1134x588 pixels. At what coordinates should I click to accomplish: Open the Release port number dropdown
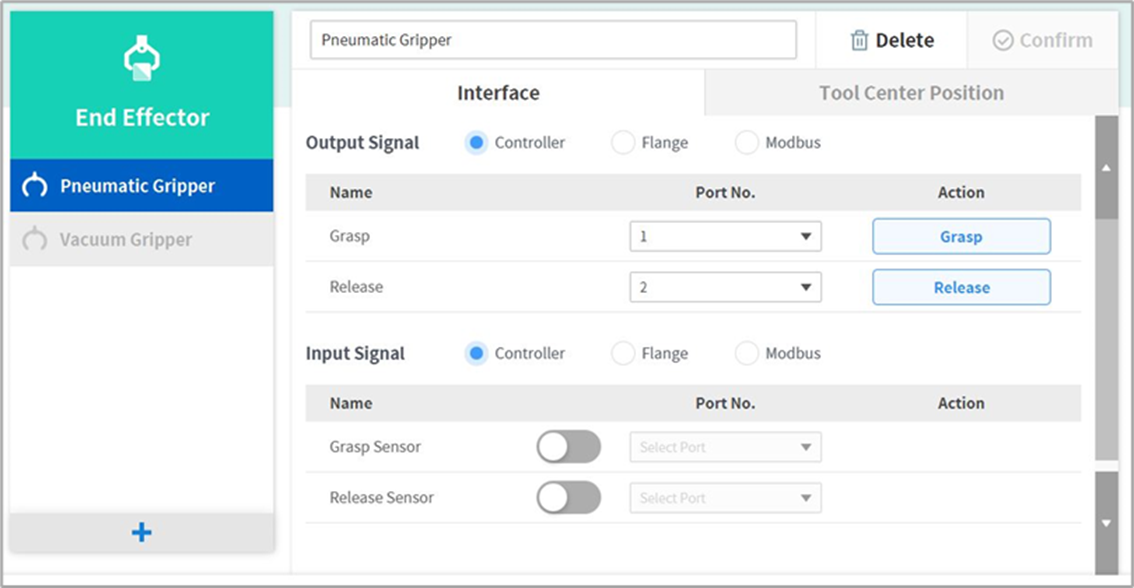pyautogui.click(x=725, y=288)
